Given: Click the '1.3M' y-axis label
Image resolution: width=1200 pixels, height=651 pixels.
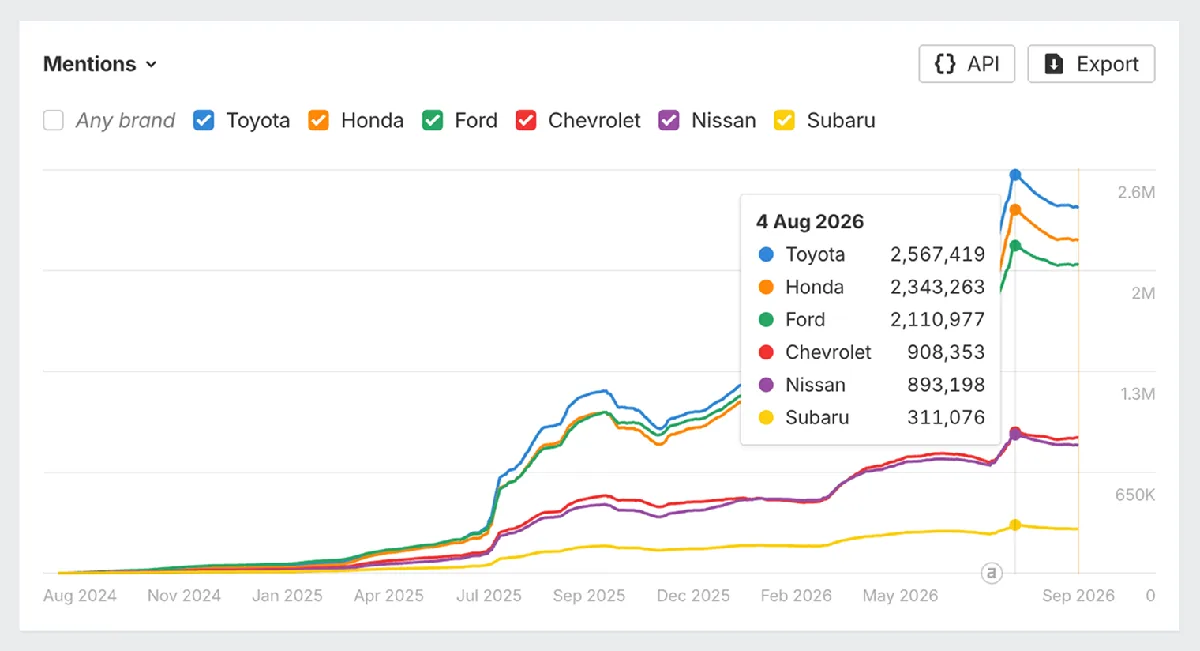Looking at the screenshot, I should (x=1137, y=394).
